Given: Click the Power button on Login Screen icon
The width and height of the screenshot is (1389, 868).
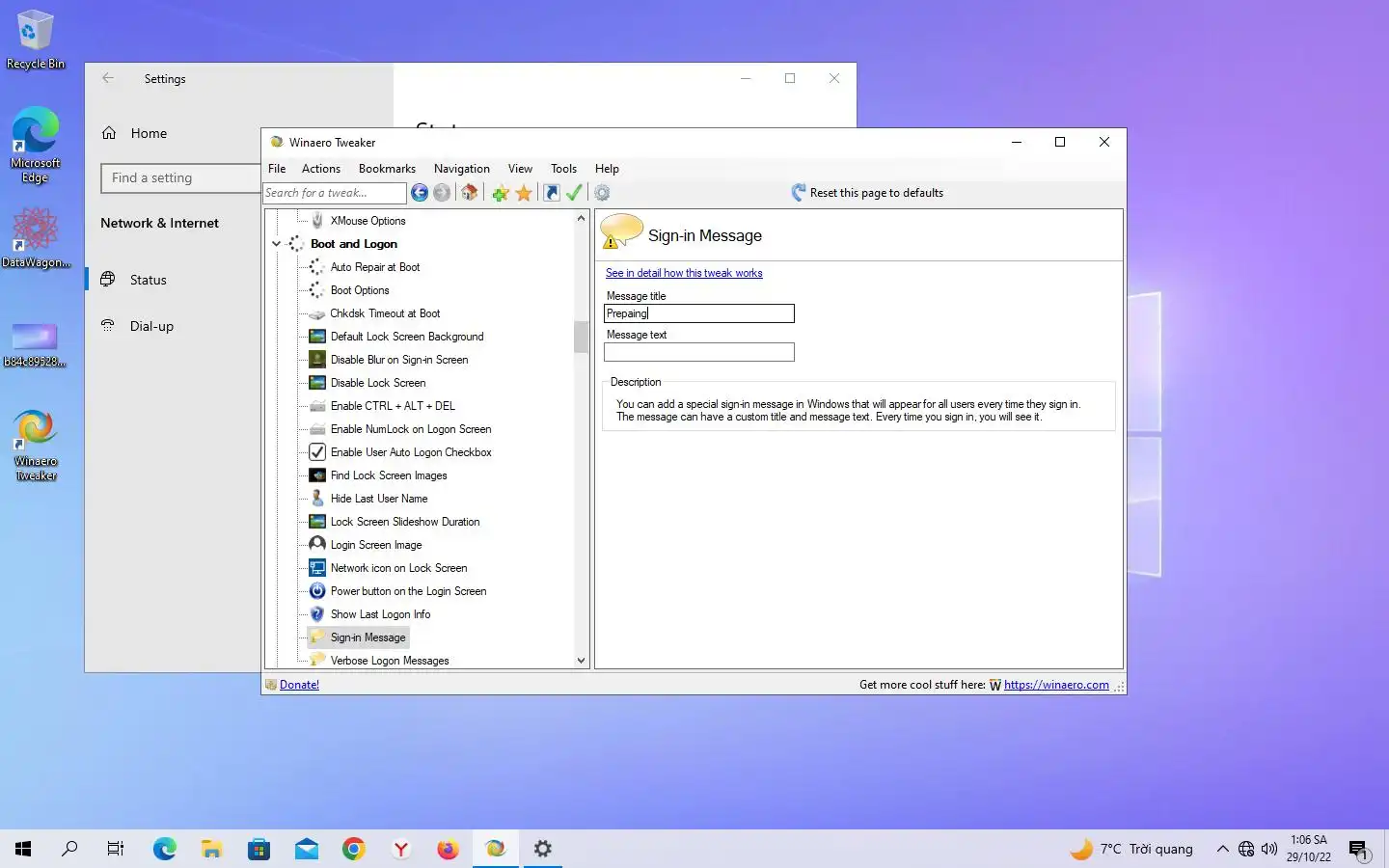Looking at the screenshot, I should tap(316, 591).
